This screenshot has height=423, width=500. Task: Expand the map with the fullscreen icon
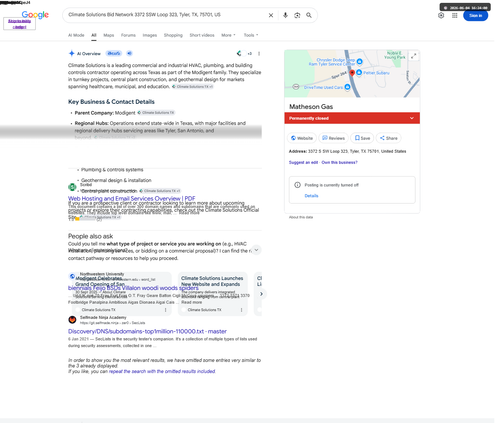413,56
